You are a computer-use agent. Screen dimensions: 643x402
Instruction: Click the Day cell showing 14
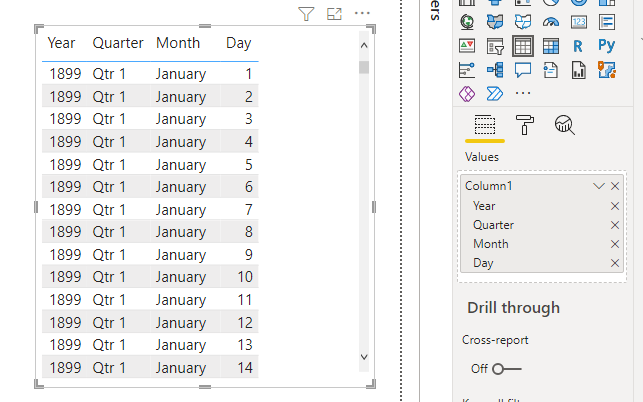(x=245, y=368)
